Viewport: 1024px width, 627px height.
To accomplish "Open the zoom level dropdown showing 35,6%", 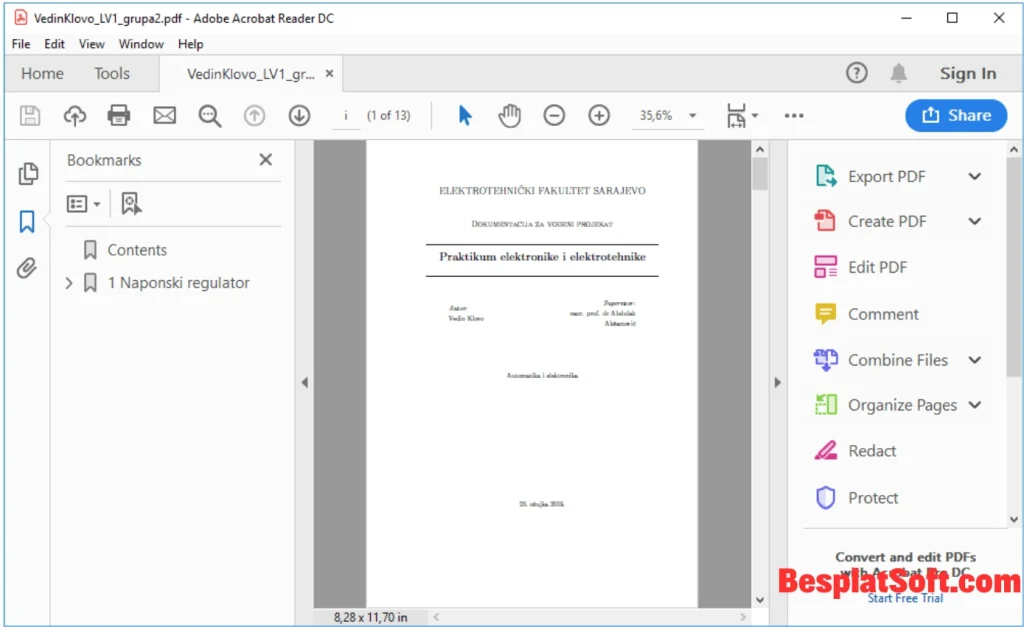I will point(668,115).
